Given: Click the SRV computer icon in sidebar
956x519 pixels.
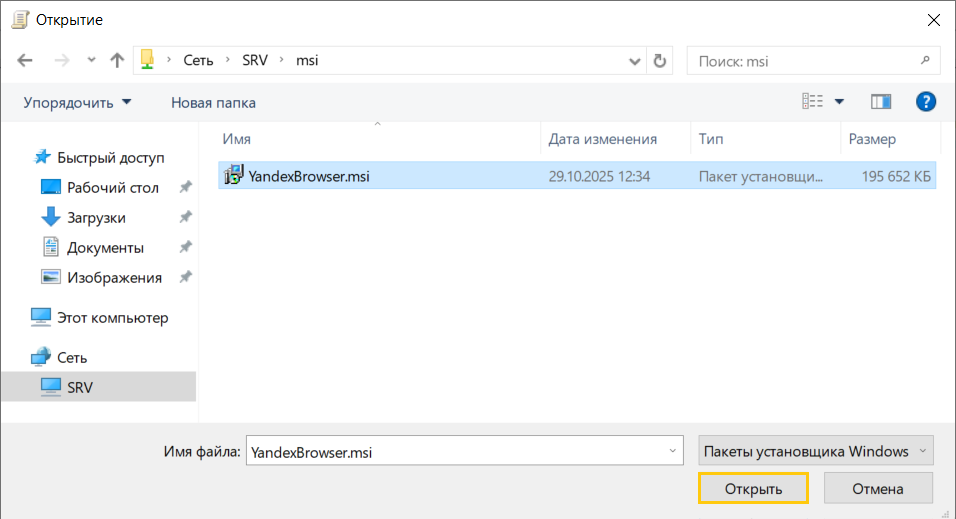Looking at the screenshot, I should tap(51, 387).
